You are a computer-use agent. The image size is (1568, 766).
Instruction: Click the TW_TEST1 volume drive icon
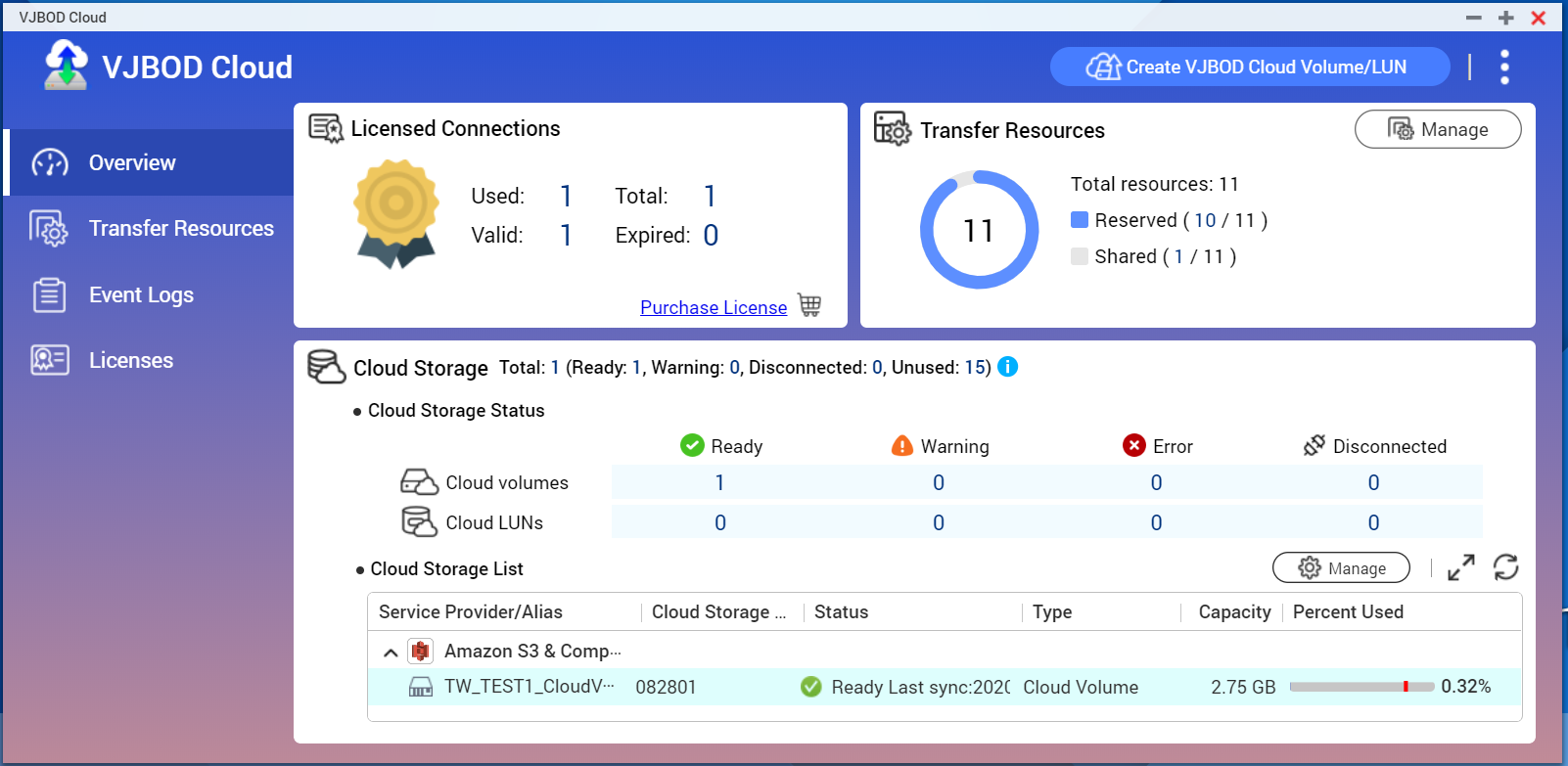[421, 687]
